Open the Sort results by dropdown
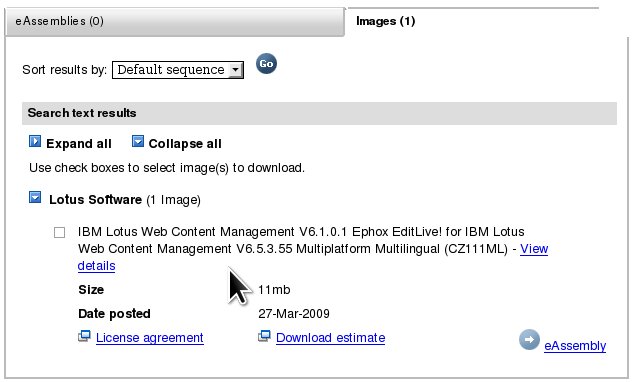 [x=178, y=70]
